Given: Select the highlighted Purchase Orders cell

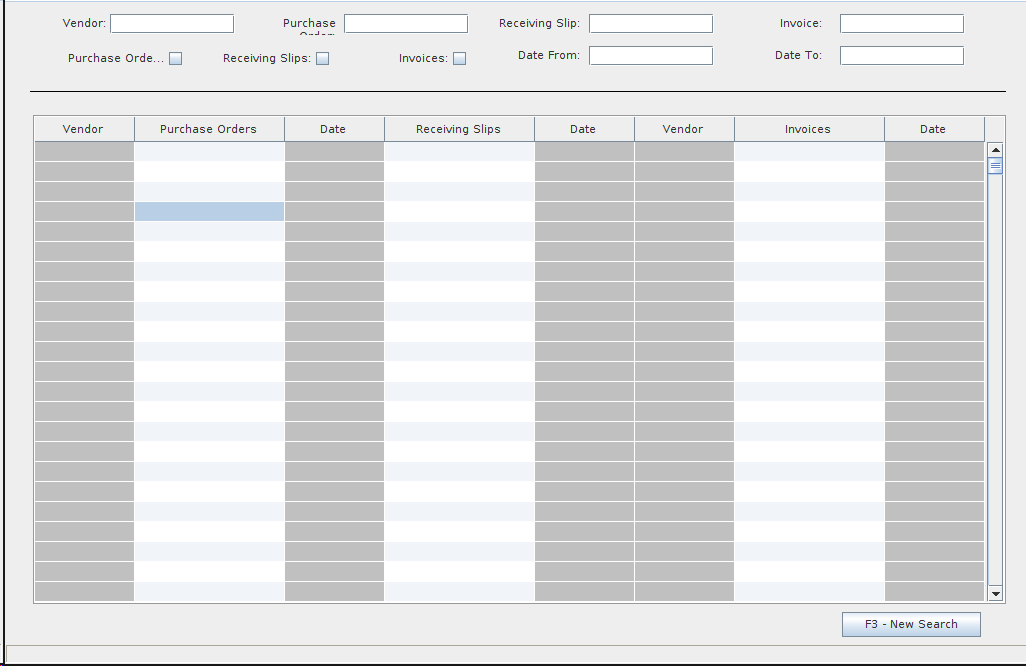Looking at the screenshot, I should coord(209,212).
